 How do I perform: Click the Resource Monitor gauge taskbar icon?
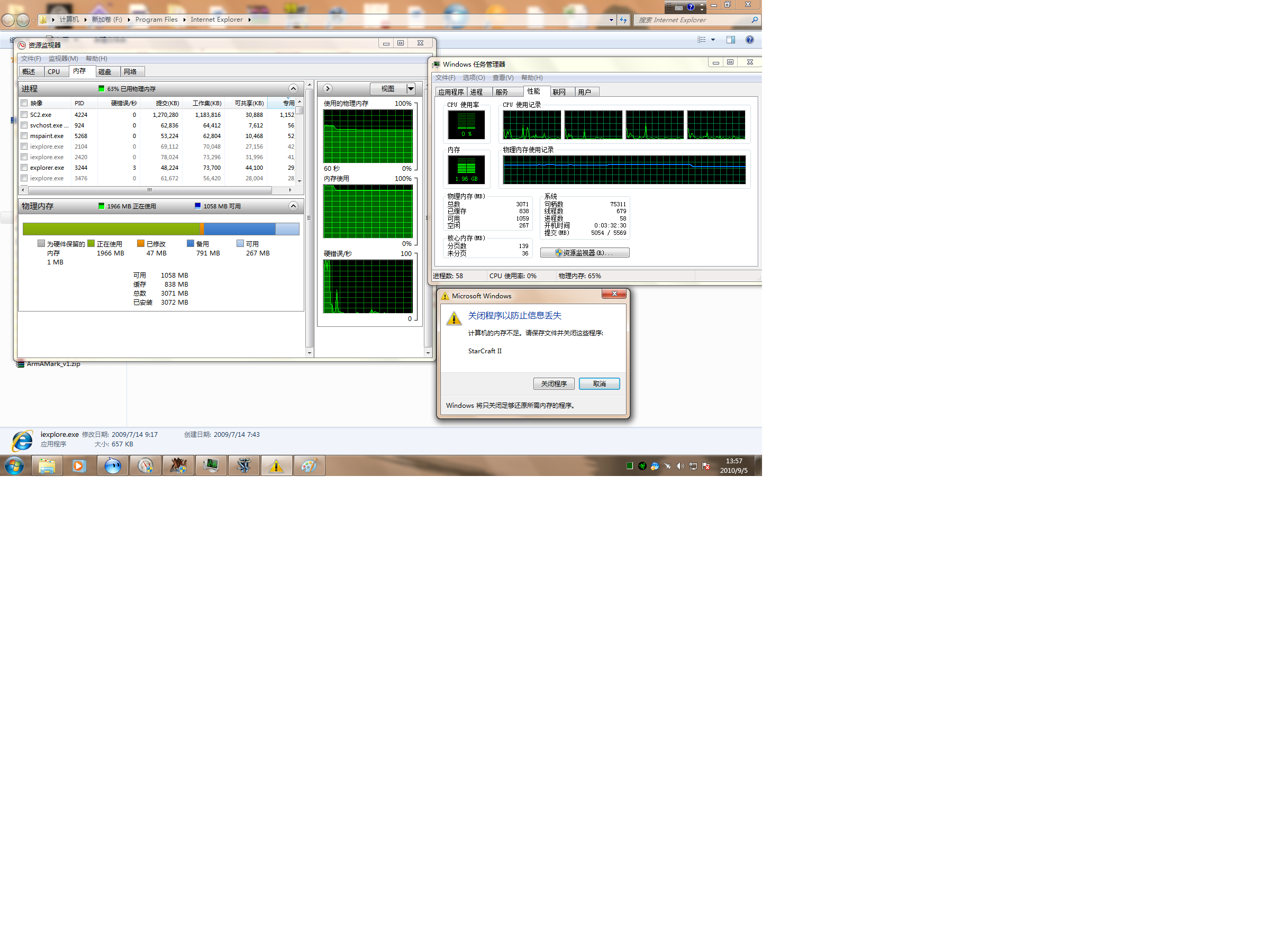[x=146, y=465]
